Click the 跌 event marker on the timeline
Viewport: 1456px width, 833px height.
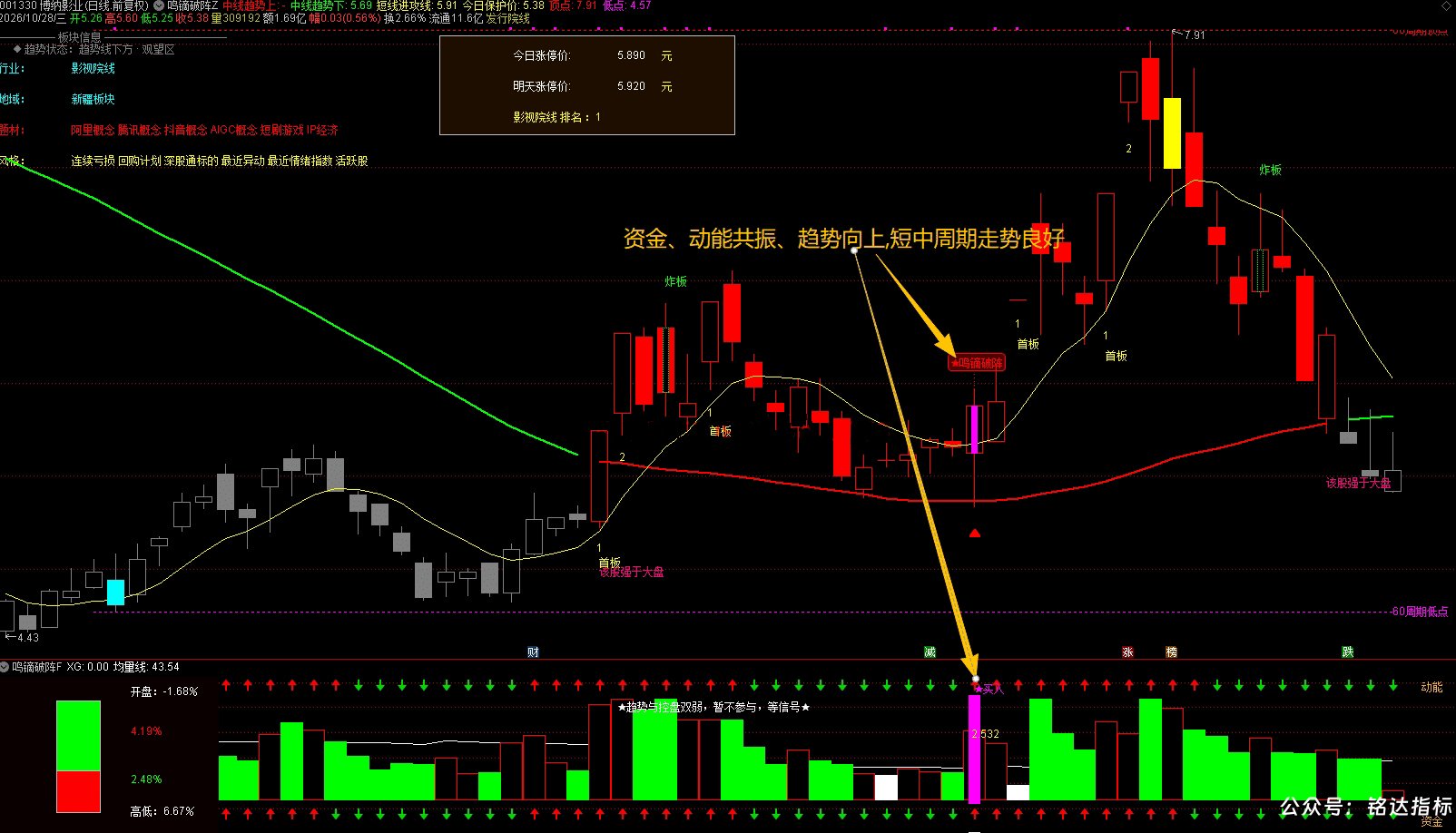[x=1348, y=652]
